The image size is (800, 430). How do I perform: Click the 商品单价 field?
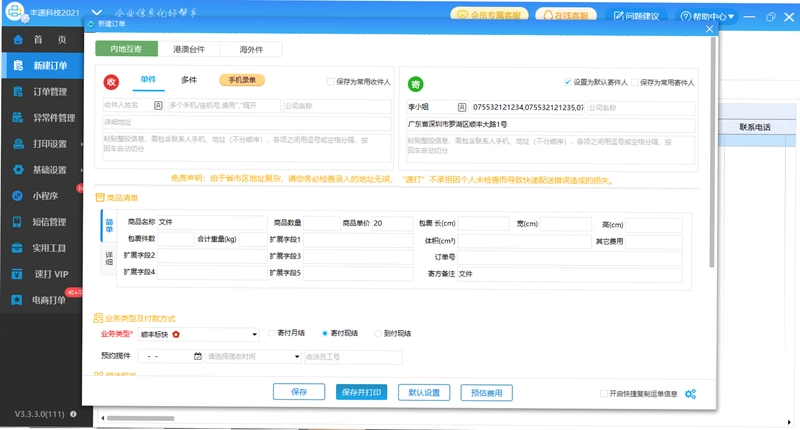tap(392, 223)
